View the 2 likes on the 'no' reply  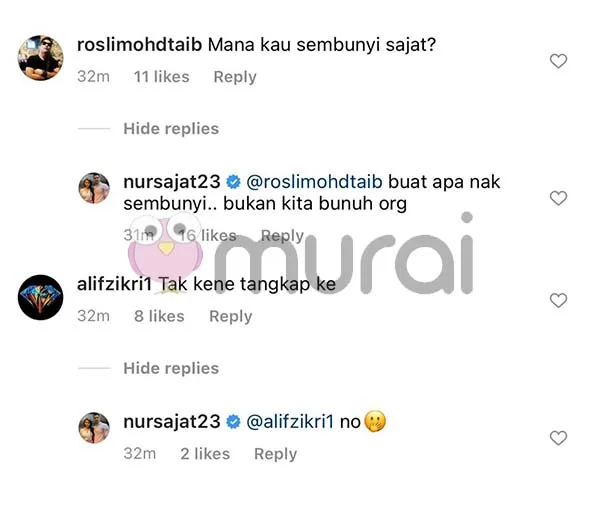(x=205, y=454)
